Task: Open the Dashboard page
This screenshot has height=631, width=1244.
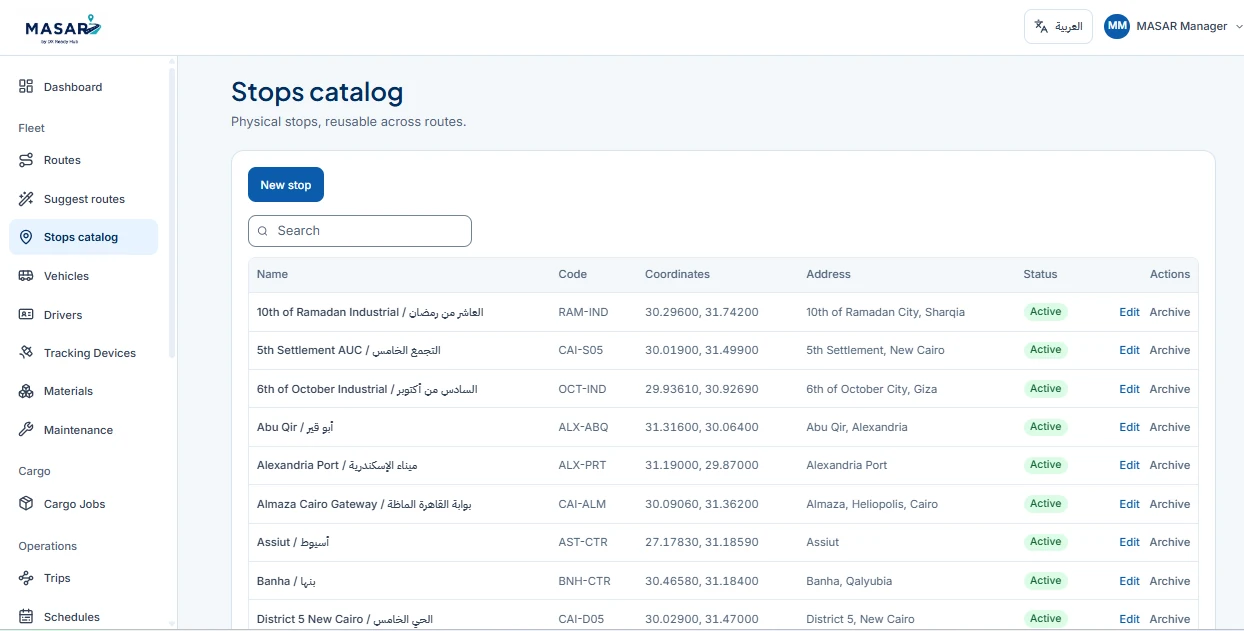Action: pos(83,87)
